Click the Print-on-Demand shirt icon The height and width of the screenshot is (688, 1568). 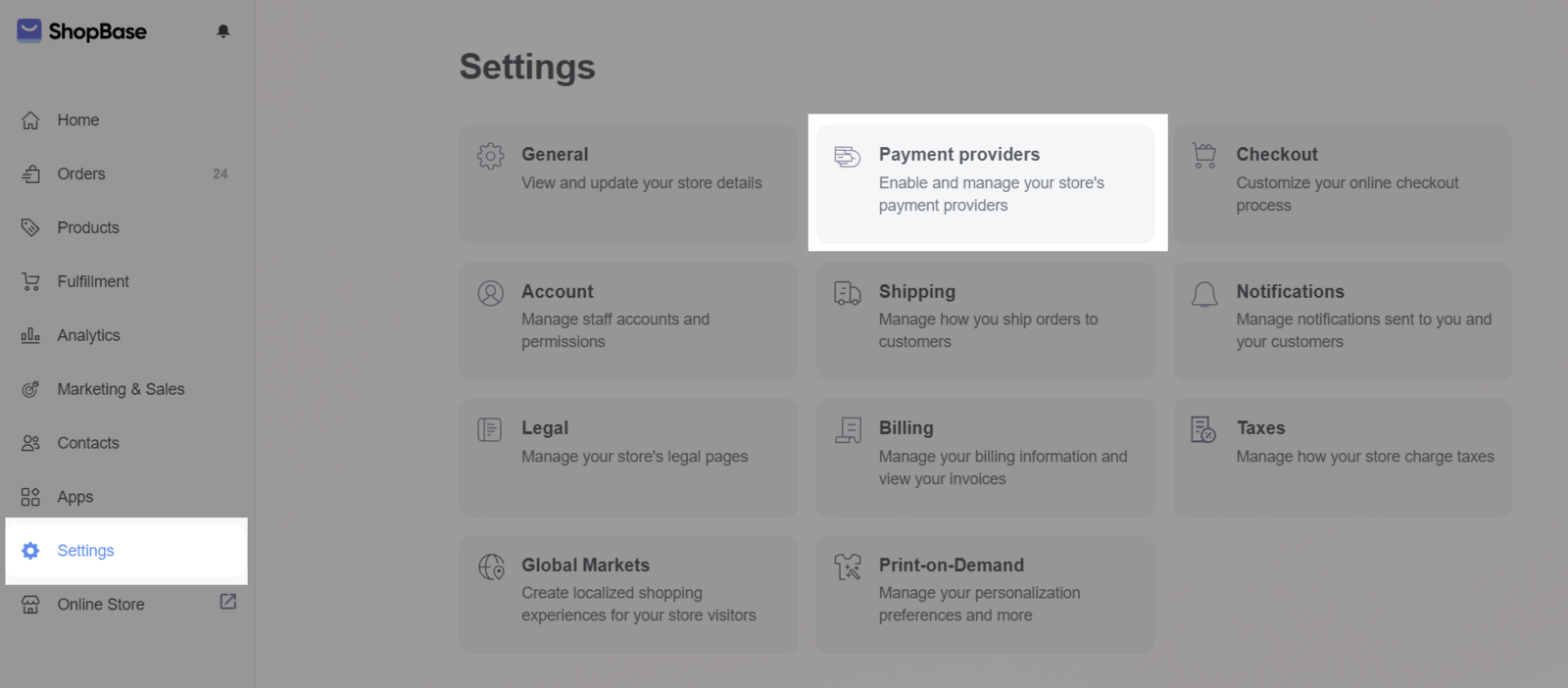(847, 566)
